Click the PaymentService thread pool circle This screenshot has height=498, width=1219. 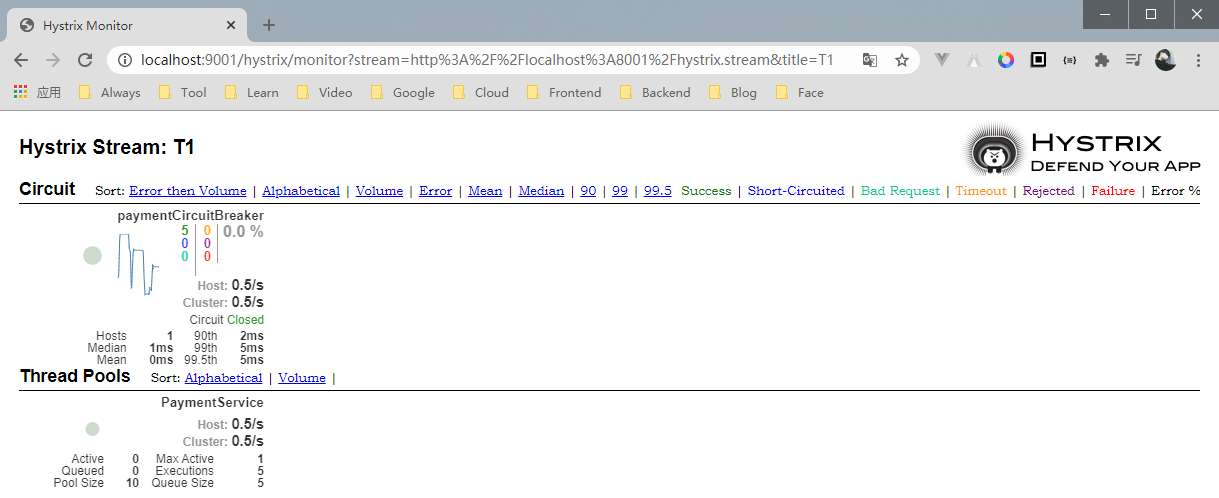(x=92, y=429)
